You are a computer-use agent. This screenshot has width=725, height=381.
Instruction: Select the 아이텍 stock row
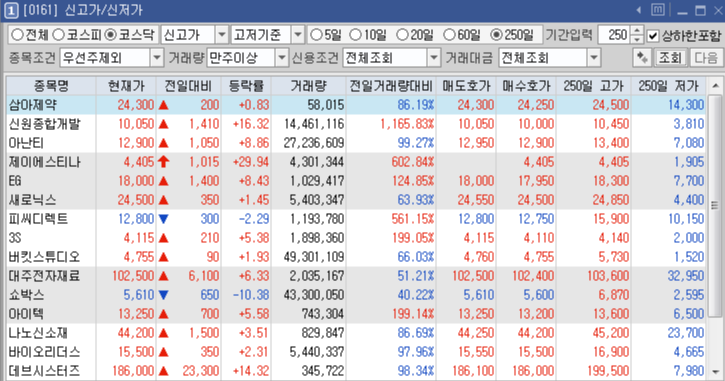[356, 313]
